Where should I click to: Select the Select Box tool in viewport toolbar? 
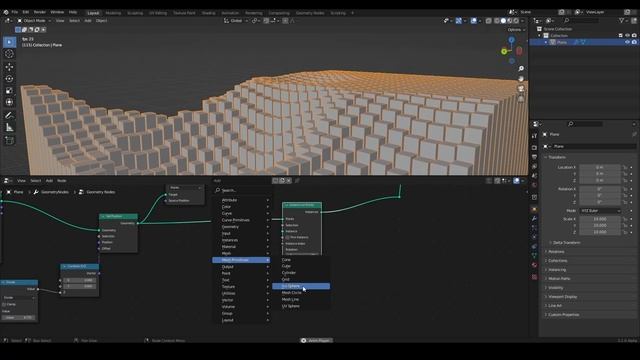(9, 42)
